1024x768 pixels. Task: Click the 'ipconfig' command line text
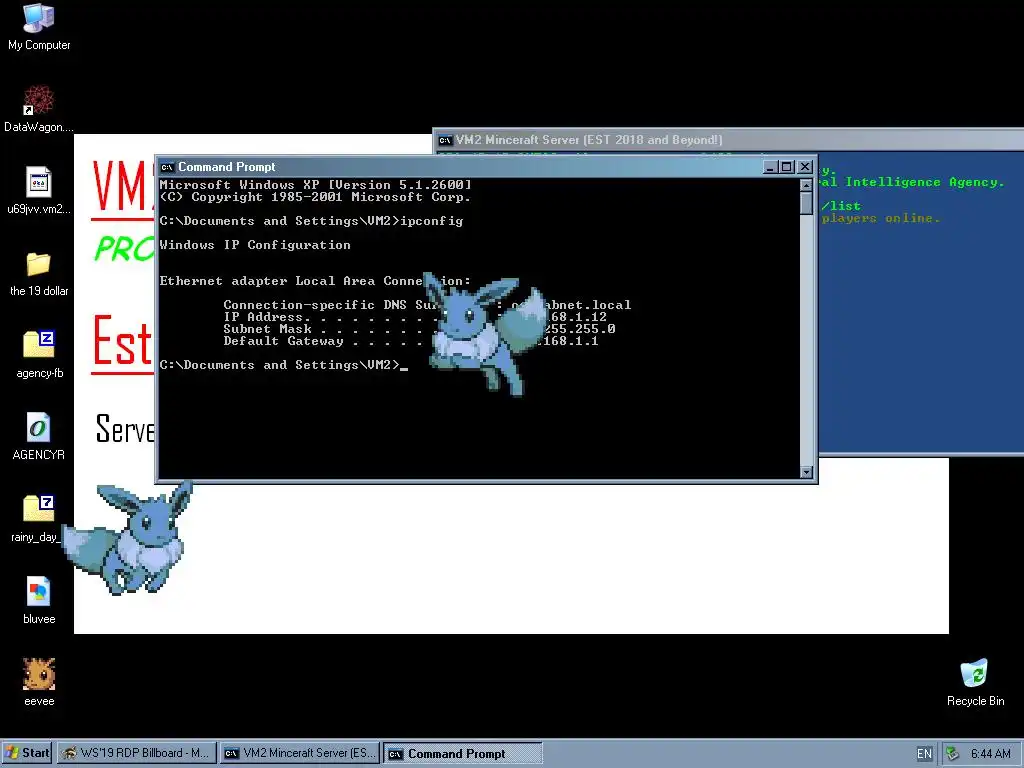click(x=432, y=221)
